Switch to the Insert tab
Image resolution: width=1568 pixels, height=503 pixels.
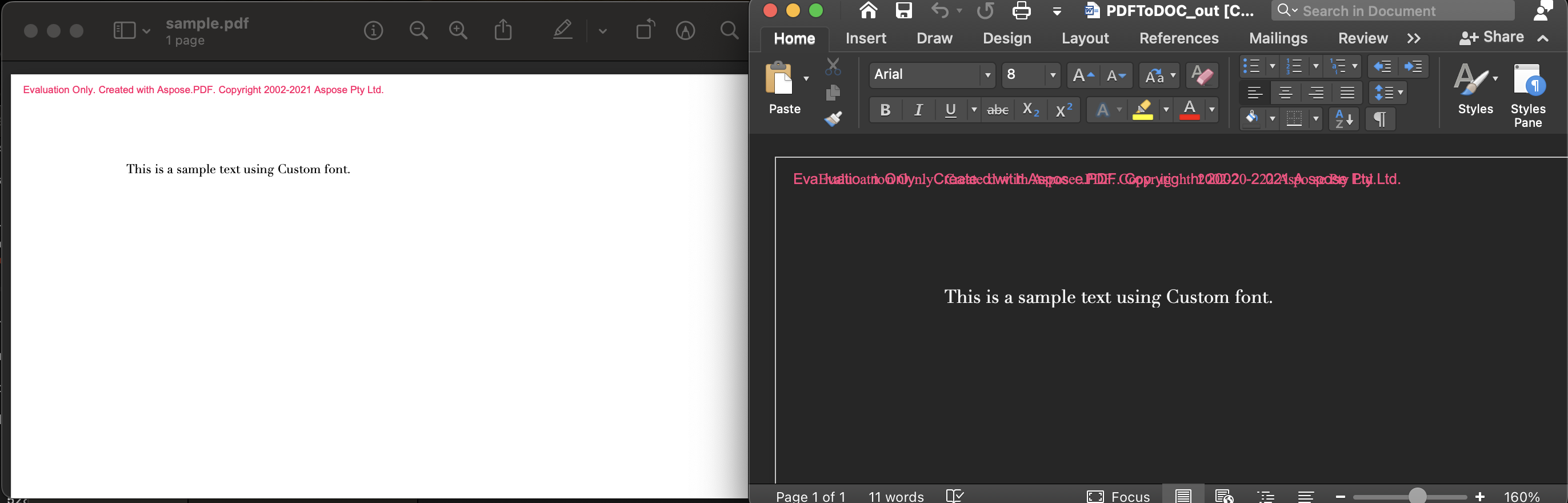865,38
